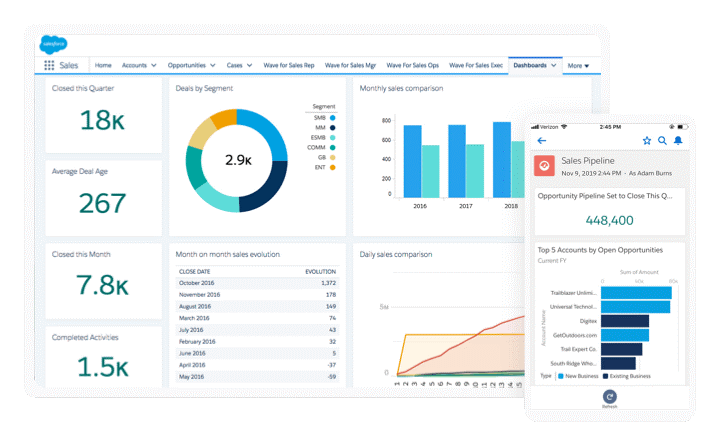Open the Wave for Sales Rep tab
720x446 pixels.
point(289,65)
